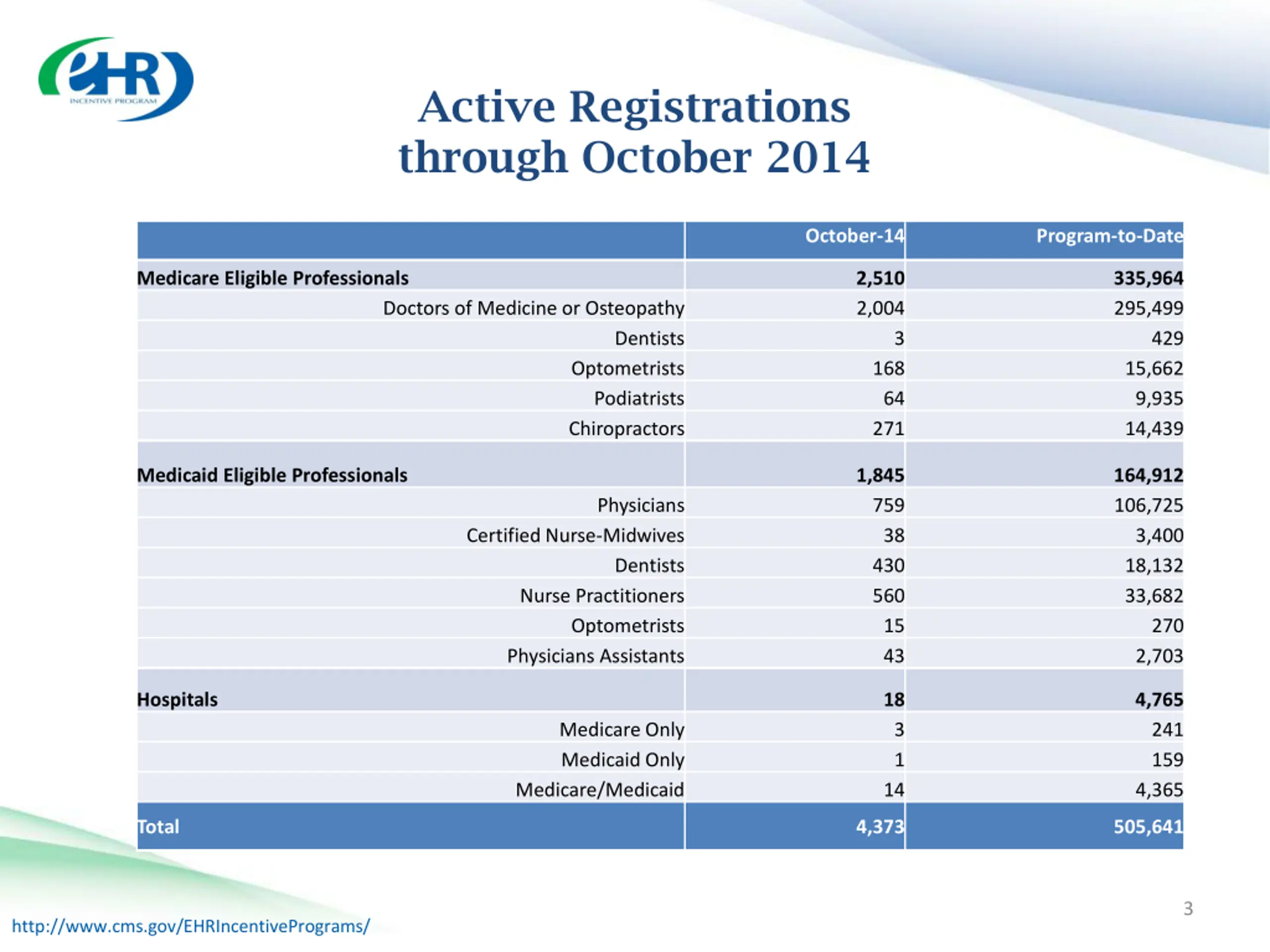Click the value 430 for Medicaid Dentists

(x=888, y=565)
